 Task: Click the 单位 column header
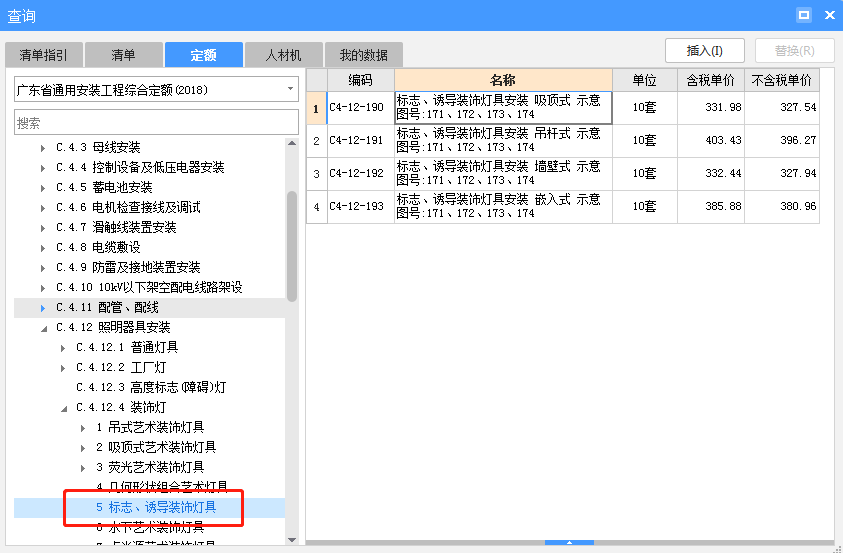[x=645, y=80]
